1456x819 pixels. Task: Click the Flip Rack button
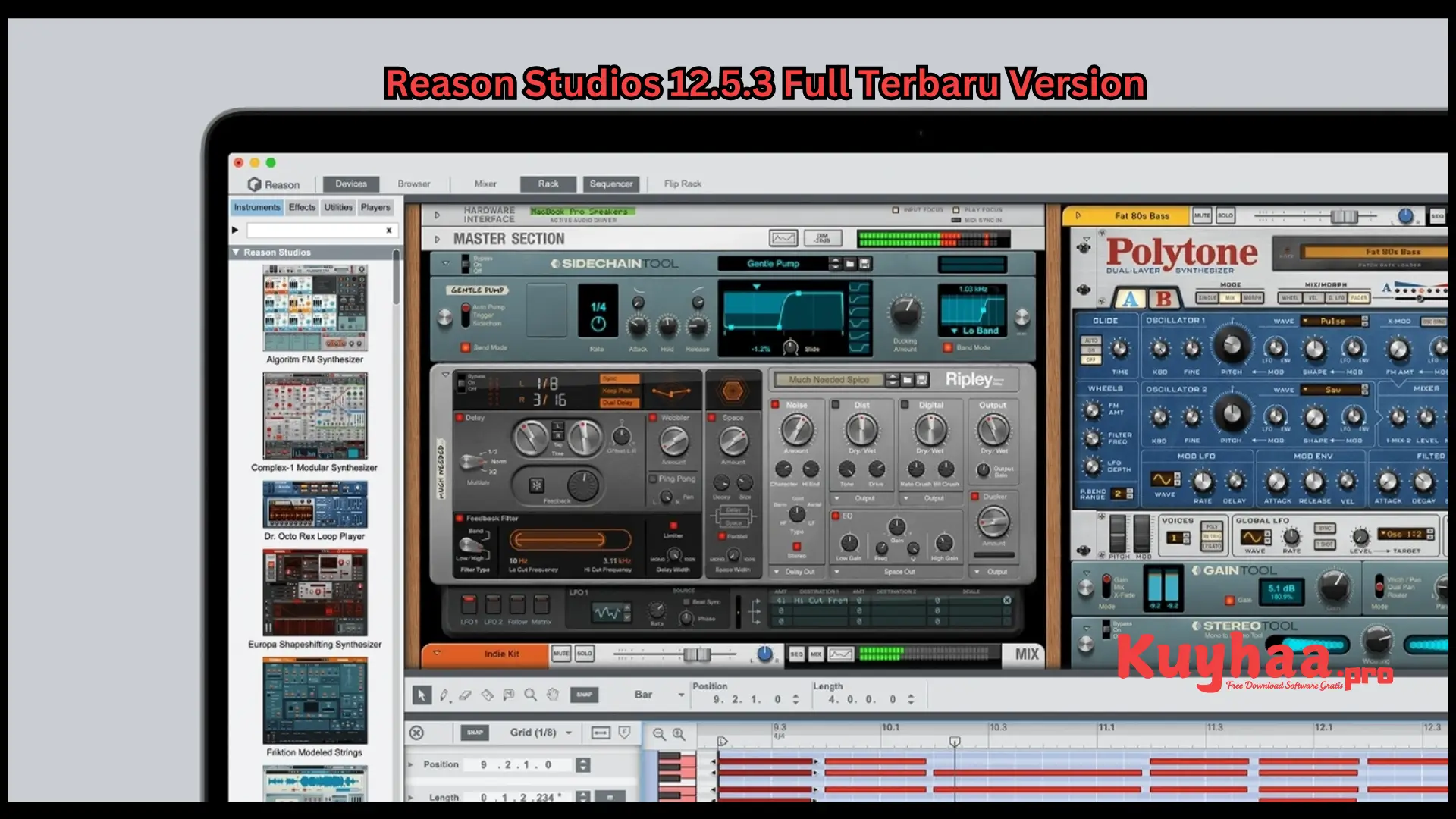[x=682, y=184]
